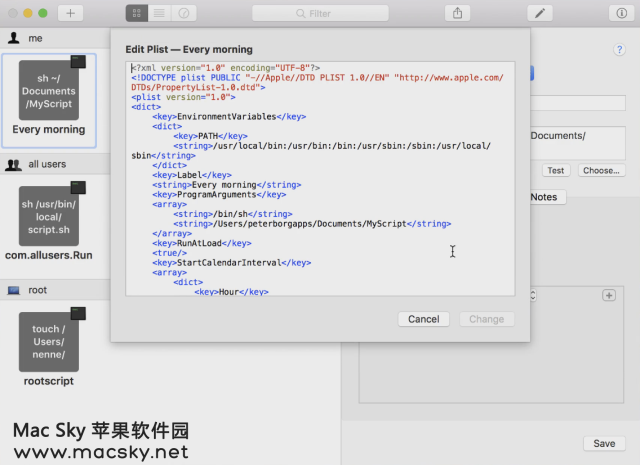Click the script path field showing Documents/
This screenshot has width=640, height=465.
click(x=578, y=143)
